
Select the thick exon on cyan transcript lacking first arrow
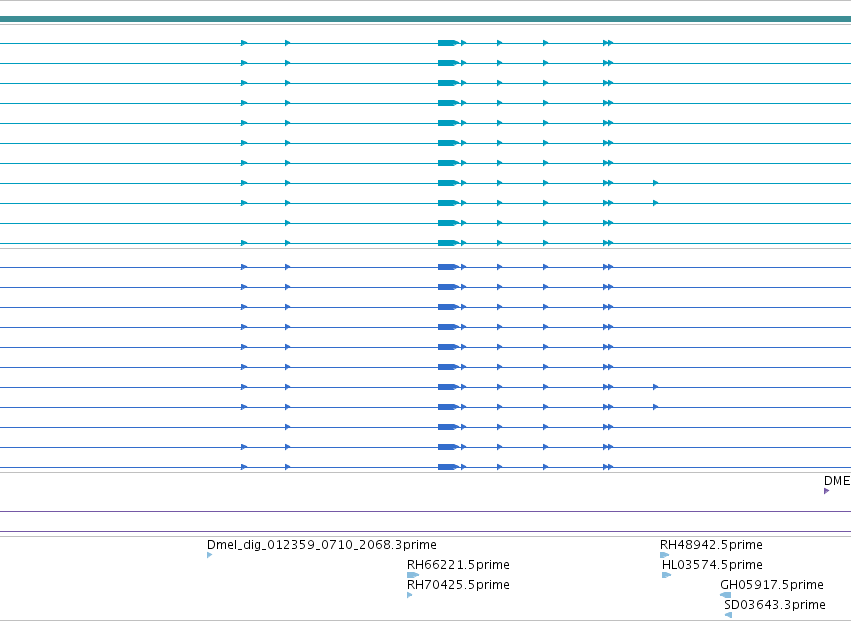[x=448, y=223]
